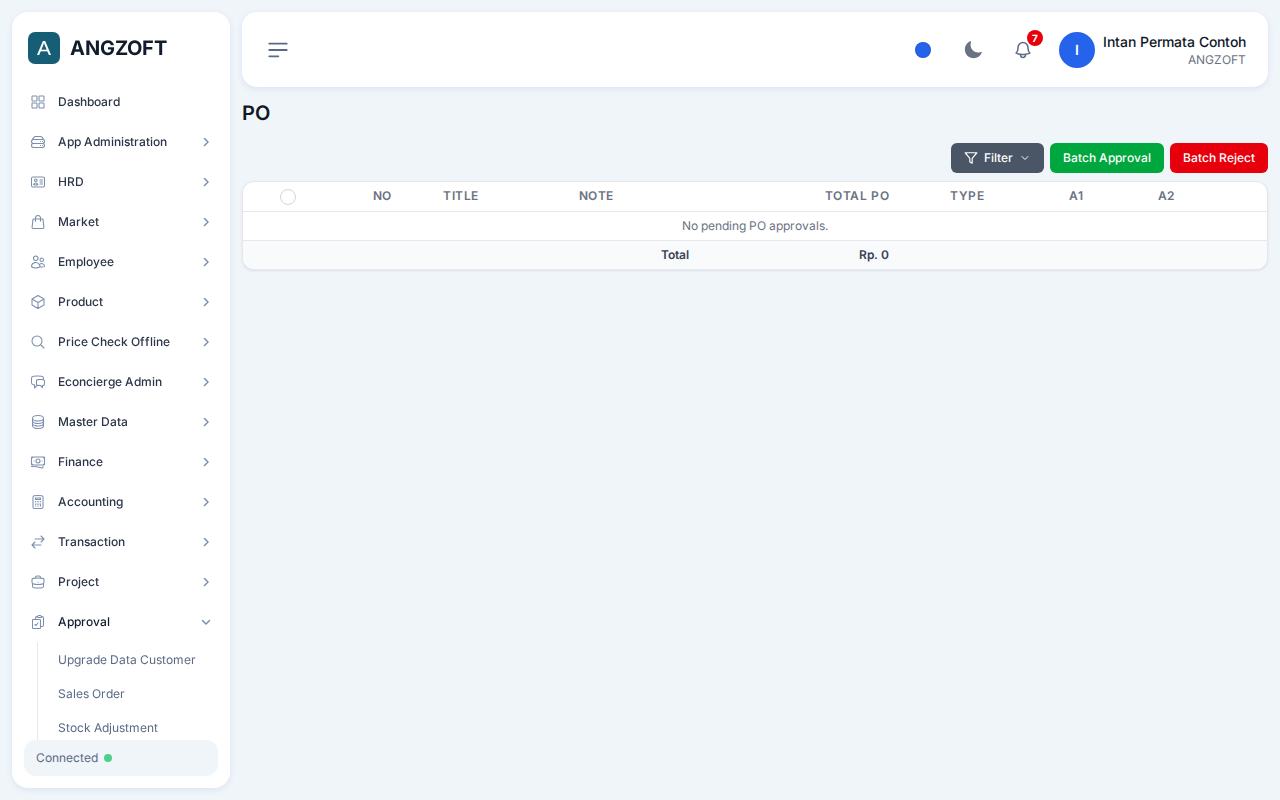Image resolution: width=1280 pixels, height=800 pixels.
Task: Collapse the Approval menu chevron
Action: [x=206, y=622]
